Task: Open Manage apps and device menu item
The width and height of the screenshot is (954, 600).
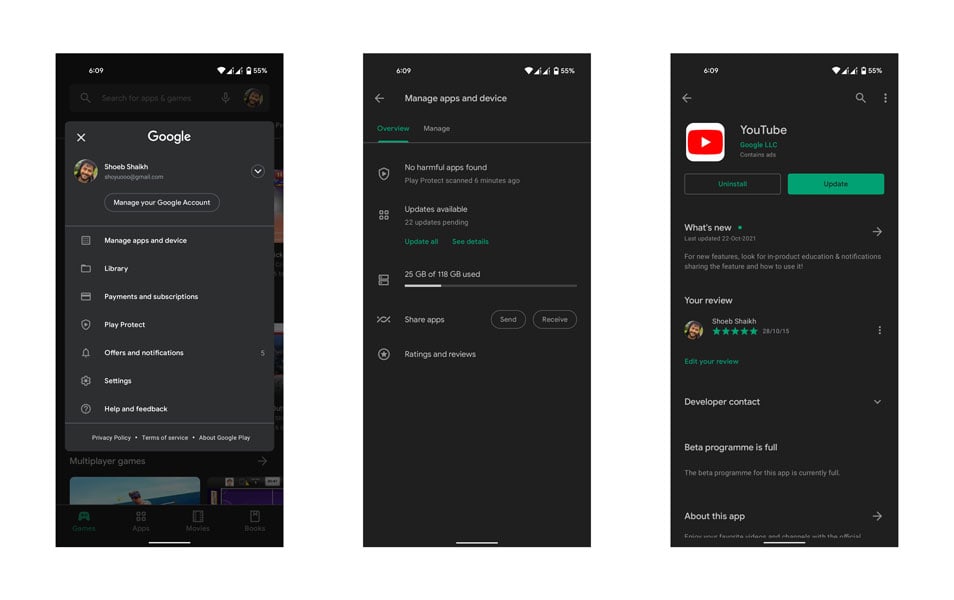Action: click(169, 240)
